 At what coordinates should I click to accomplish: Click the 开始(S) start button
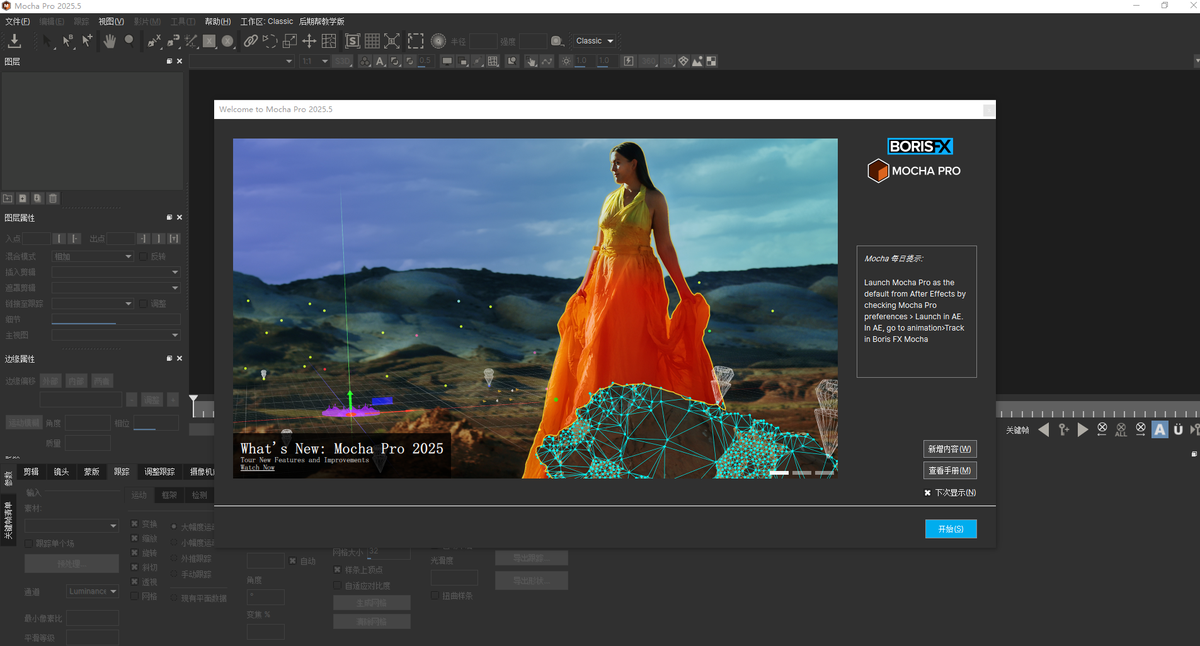951,529
